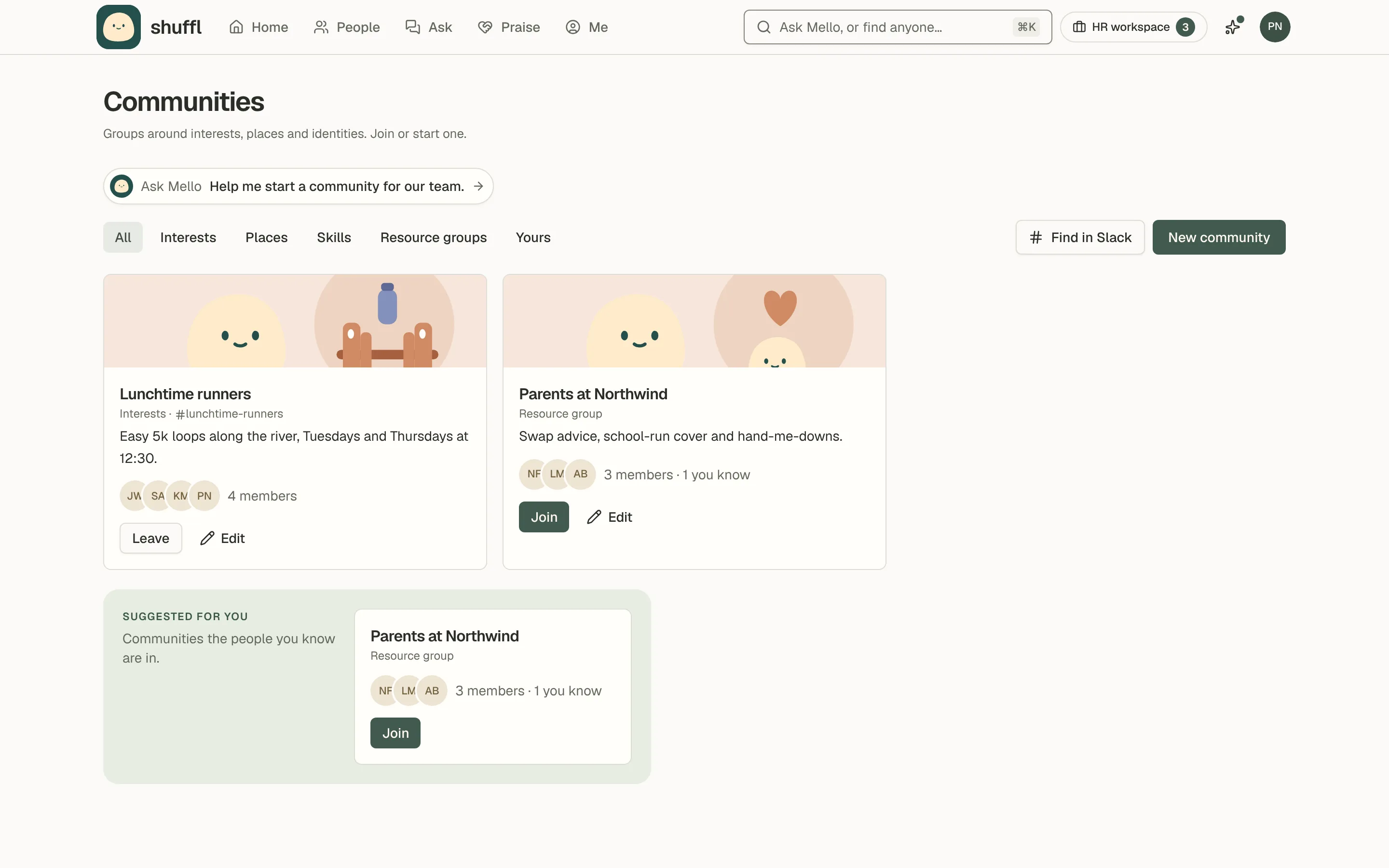The image size is (1389, 868).
Task: Open the Praise section
Action: (509, 27)
